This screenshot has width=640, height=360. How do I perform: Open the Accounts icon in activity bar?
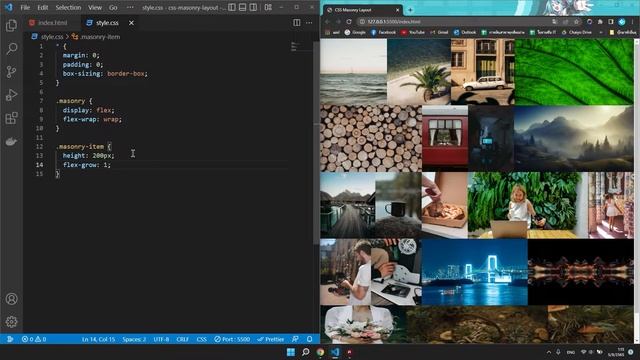pyautogui.click(x=11, y=299)
